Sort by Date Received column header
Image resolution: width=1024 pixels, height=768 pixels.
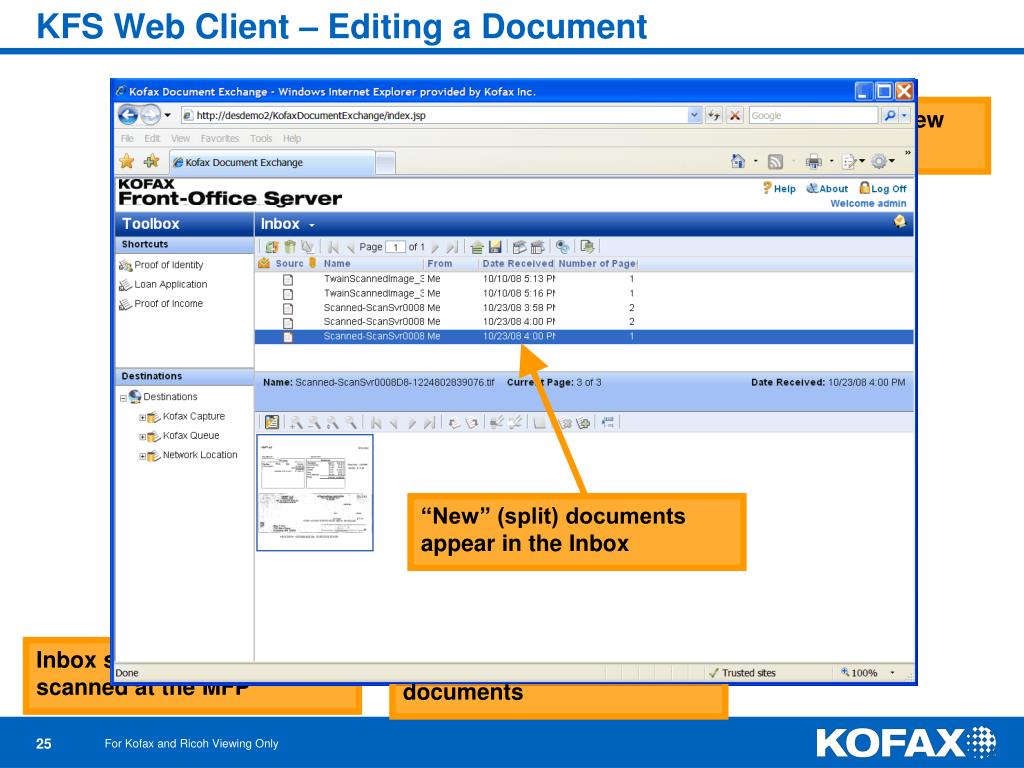pos(517,264)
